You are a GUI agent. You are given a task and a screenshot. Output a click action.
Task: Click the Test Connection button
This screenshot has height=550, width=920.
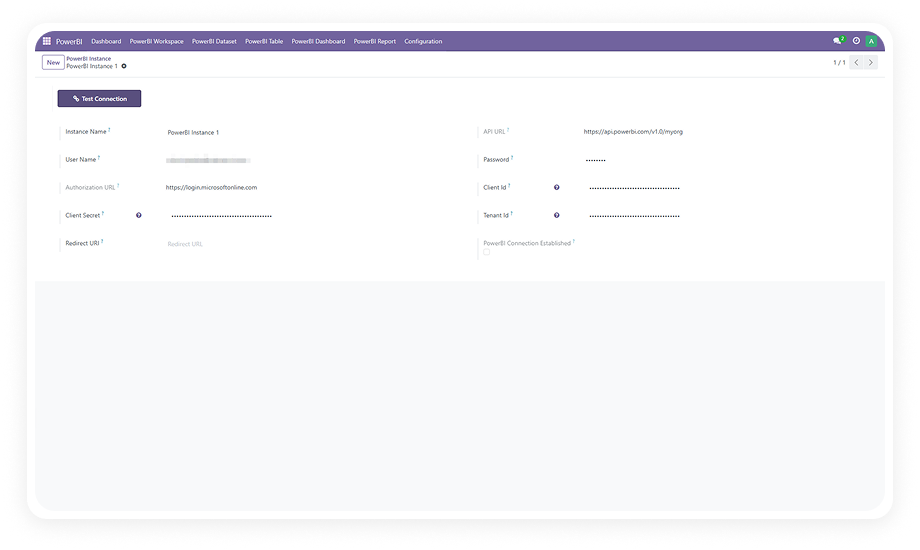click(x=99, y=99)
